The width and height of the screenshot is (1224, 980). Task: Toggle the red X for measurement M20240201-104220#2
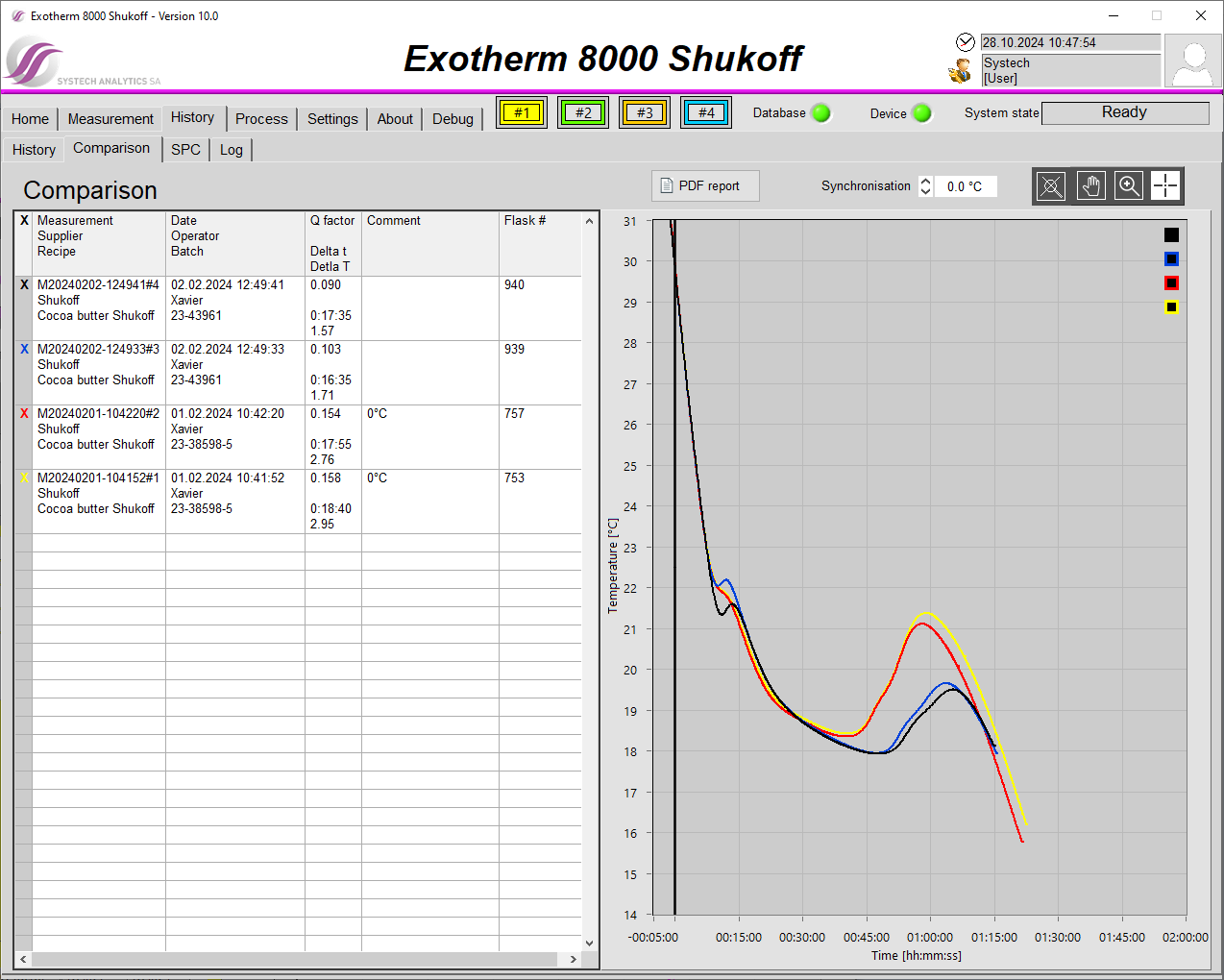[x=24, y=414]
